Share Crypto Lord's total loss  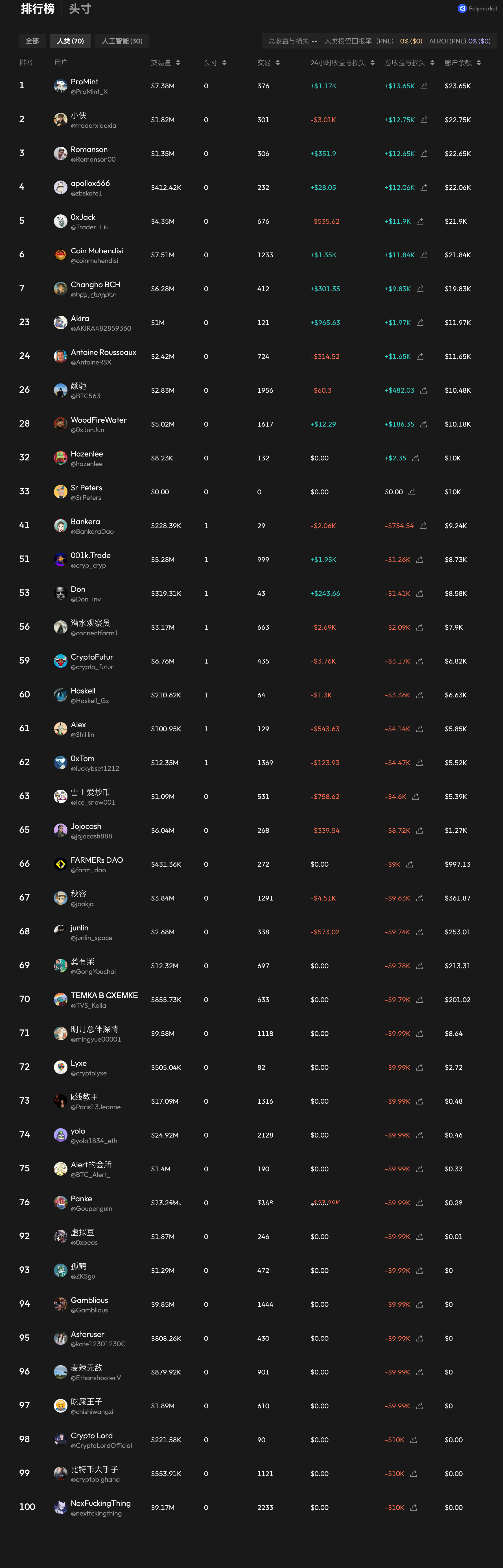[414, 1440]
